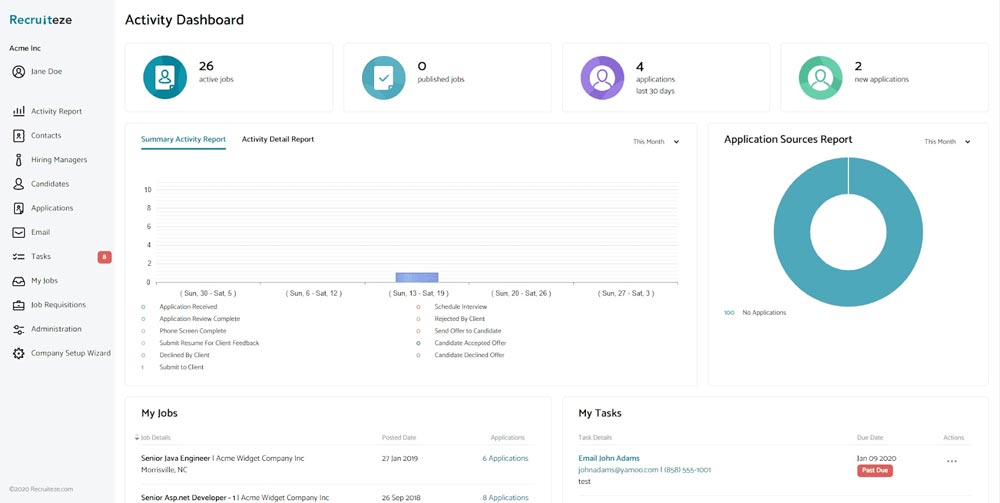Viewport: 1000px width, 503px height.
Task: Expand This Month dropdown for Activity Report
Action: coord(656,142)
